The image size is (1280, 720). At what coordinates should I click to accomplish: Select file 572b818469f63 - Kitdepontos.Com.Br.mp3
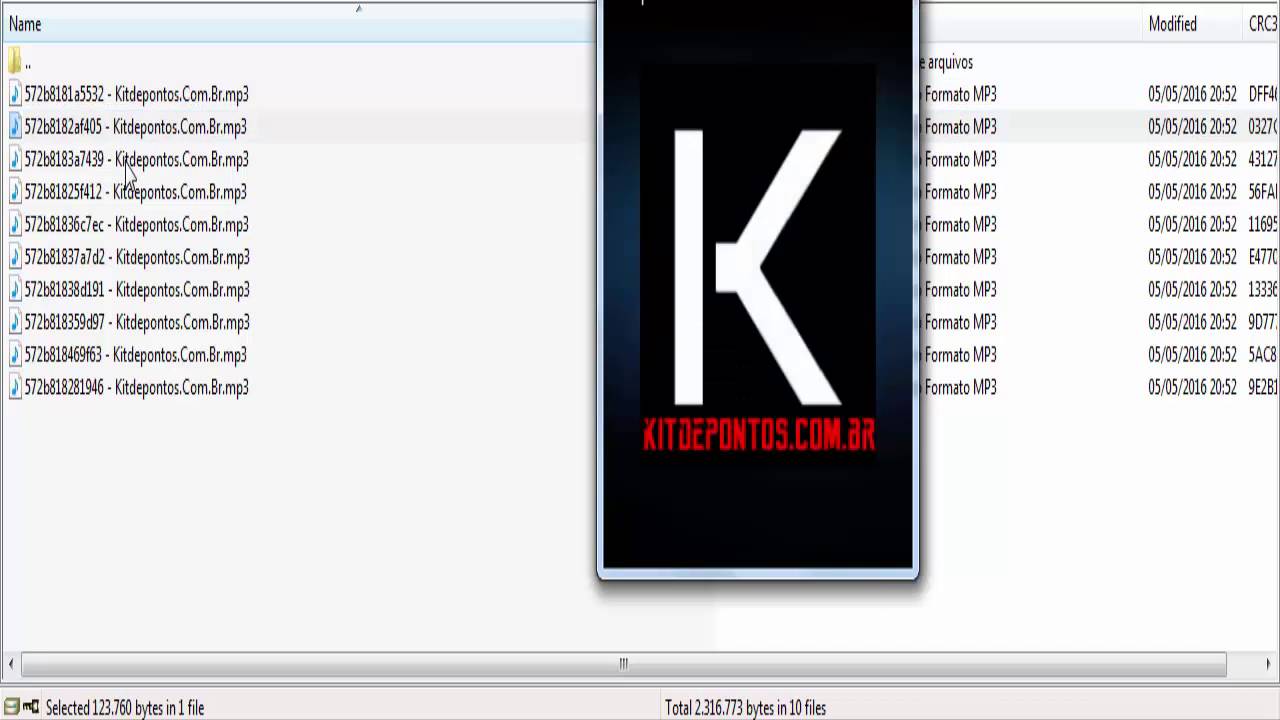(x=135, y=355)
